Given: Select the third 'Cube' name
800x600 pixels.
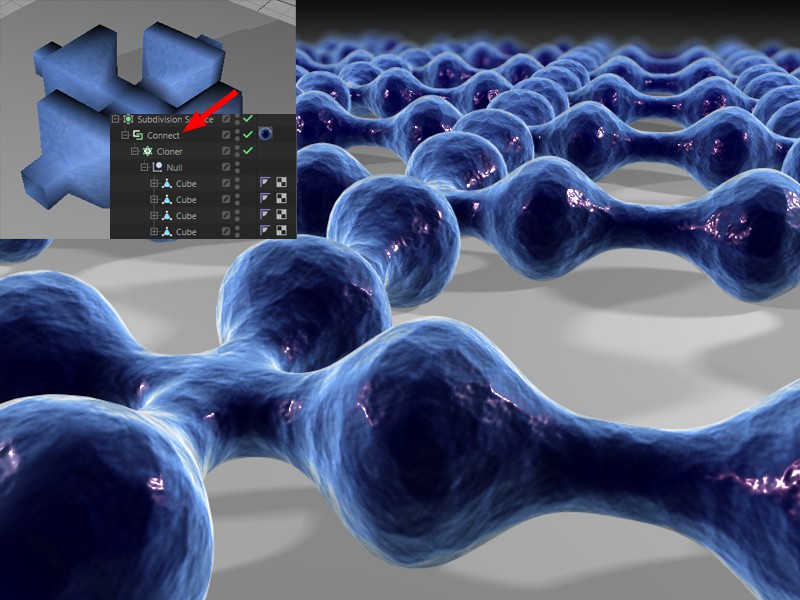Looking at the screenshot, I should tap(186, 216).
